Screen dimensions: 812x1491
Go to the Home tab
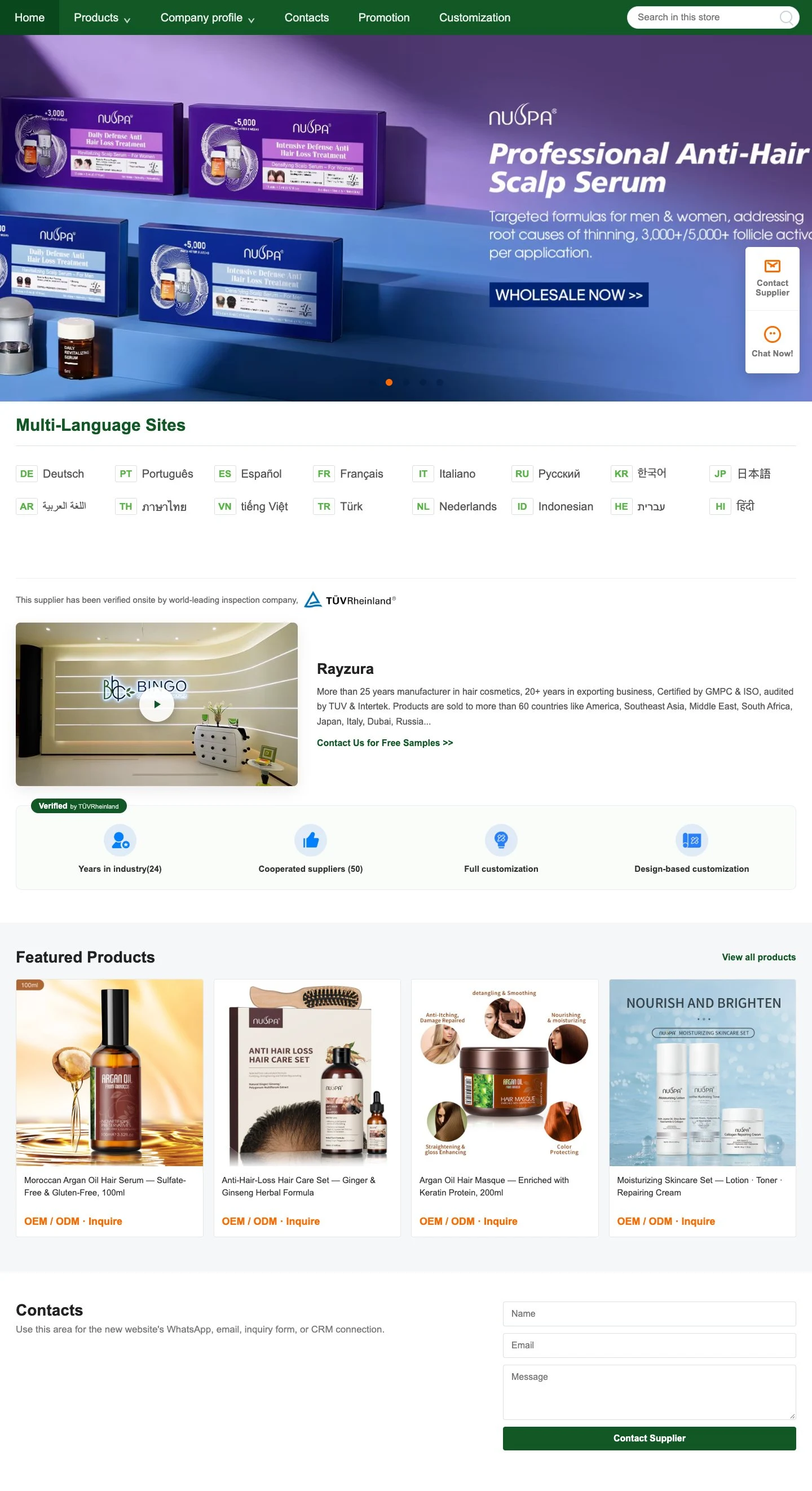point(29,17)
